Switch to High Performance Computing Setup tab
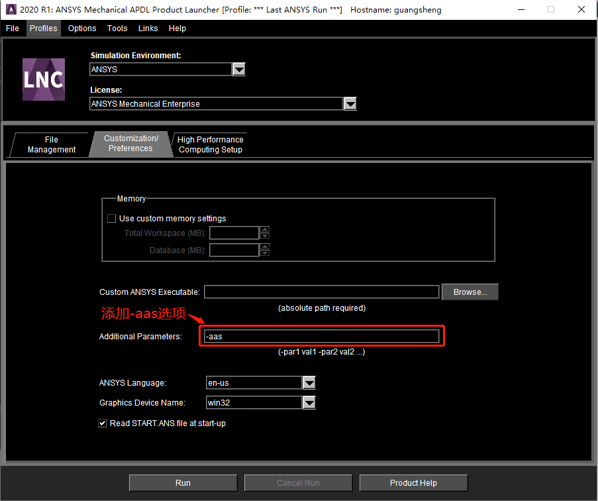The width and height of the screenshot is (598, 501). pyautogui.click(x=210, y=145)
